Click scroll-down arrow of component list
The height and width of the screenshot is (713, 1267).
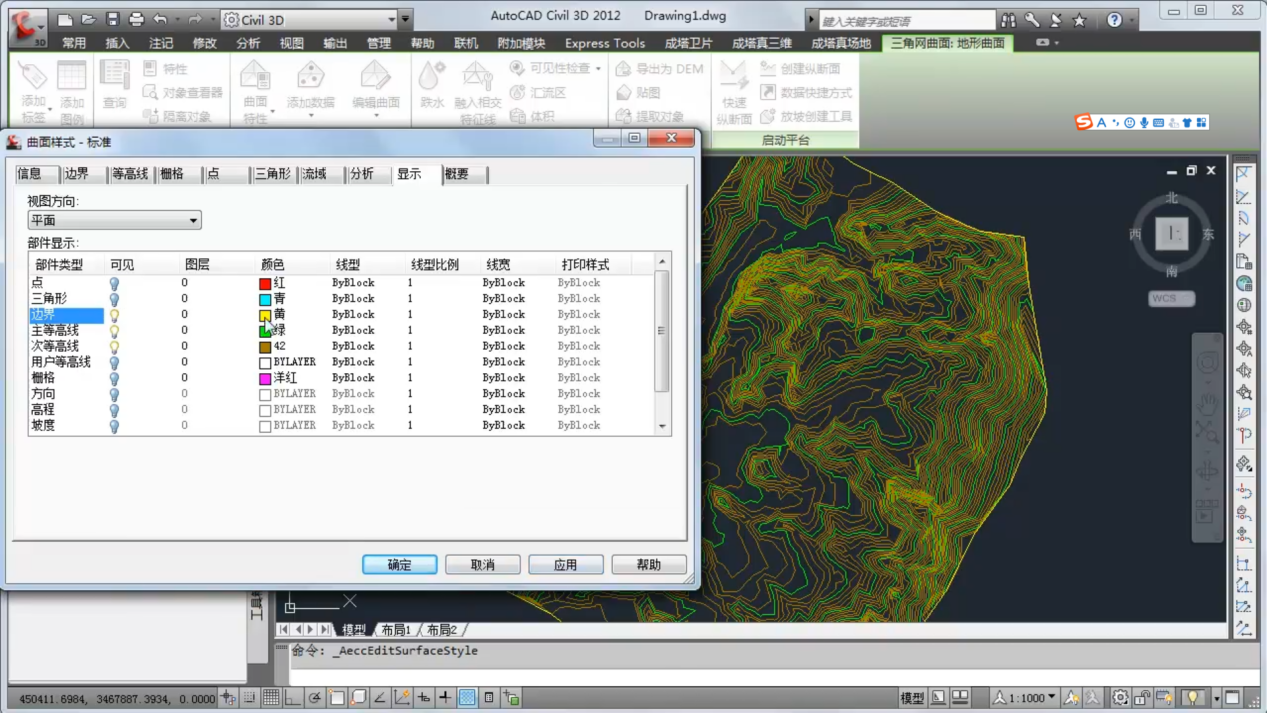(662, 427)
